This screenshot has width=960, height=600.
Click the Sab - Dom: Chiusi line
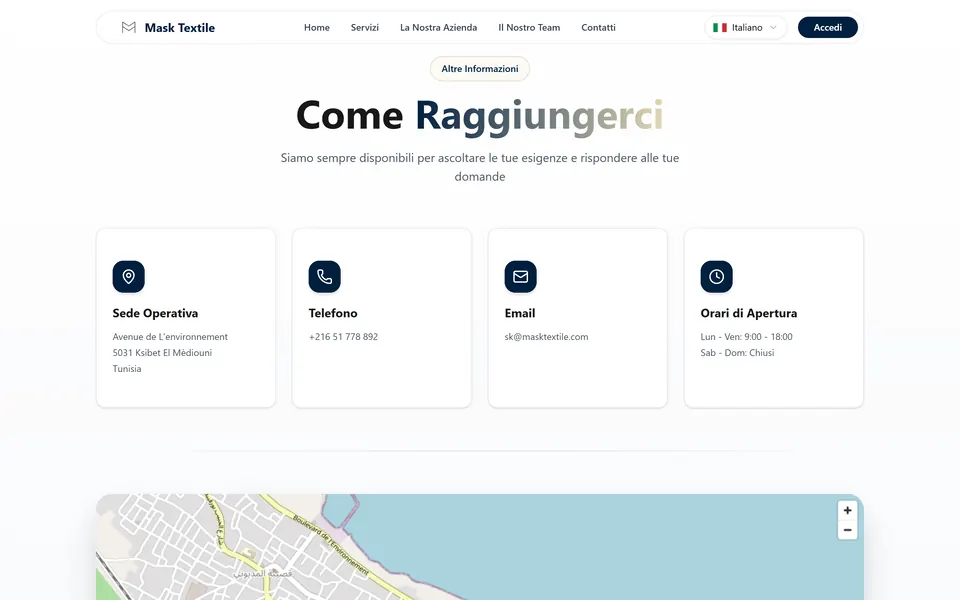[x=737, y=353]
